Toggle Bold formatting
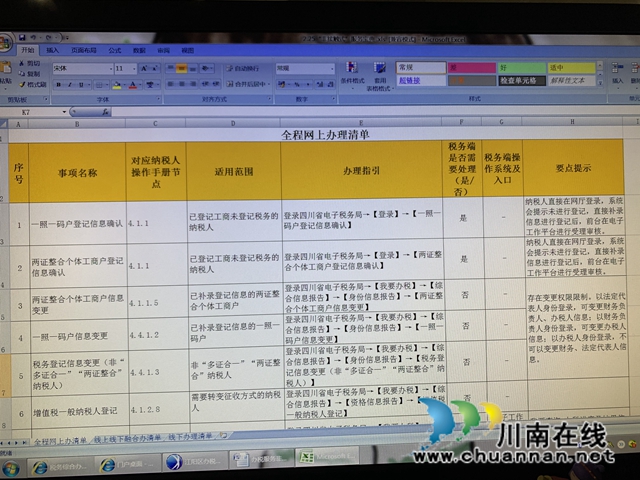The height and width of the screenshot is (480, 640). [x=59, y=85]
